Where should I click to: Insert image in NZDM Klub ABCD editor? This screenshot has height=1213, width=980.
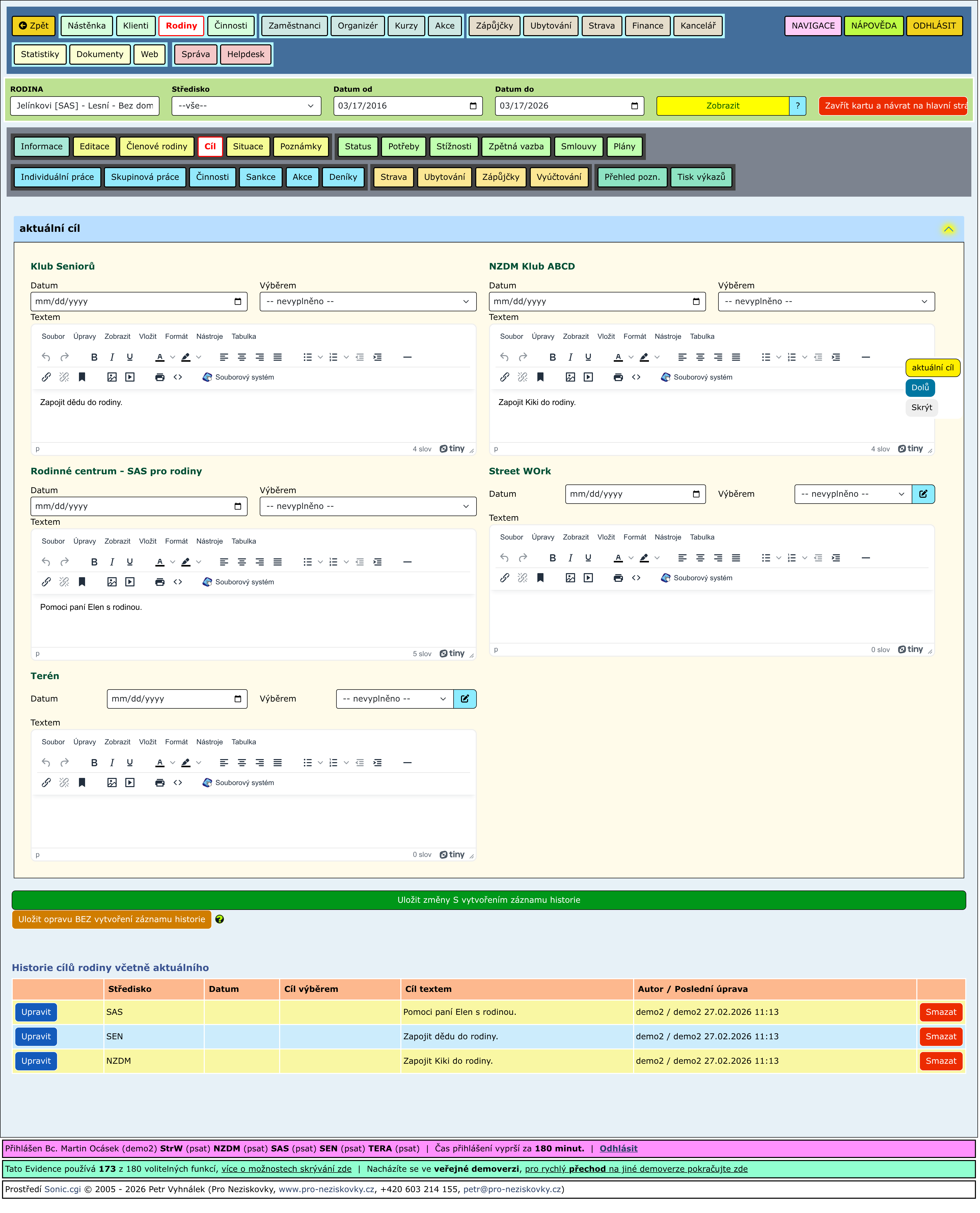tap(570, 377)
